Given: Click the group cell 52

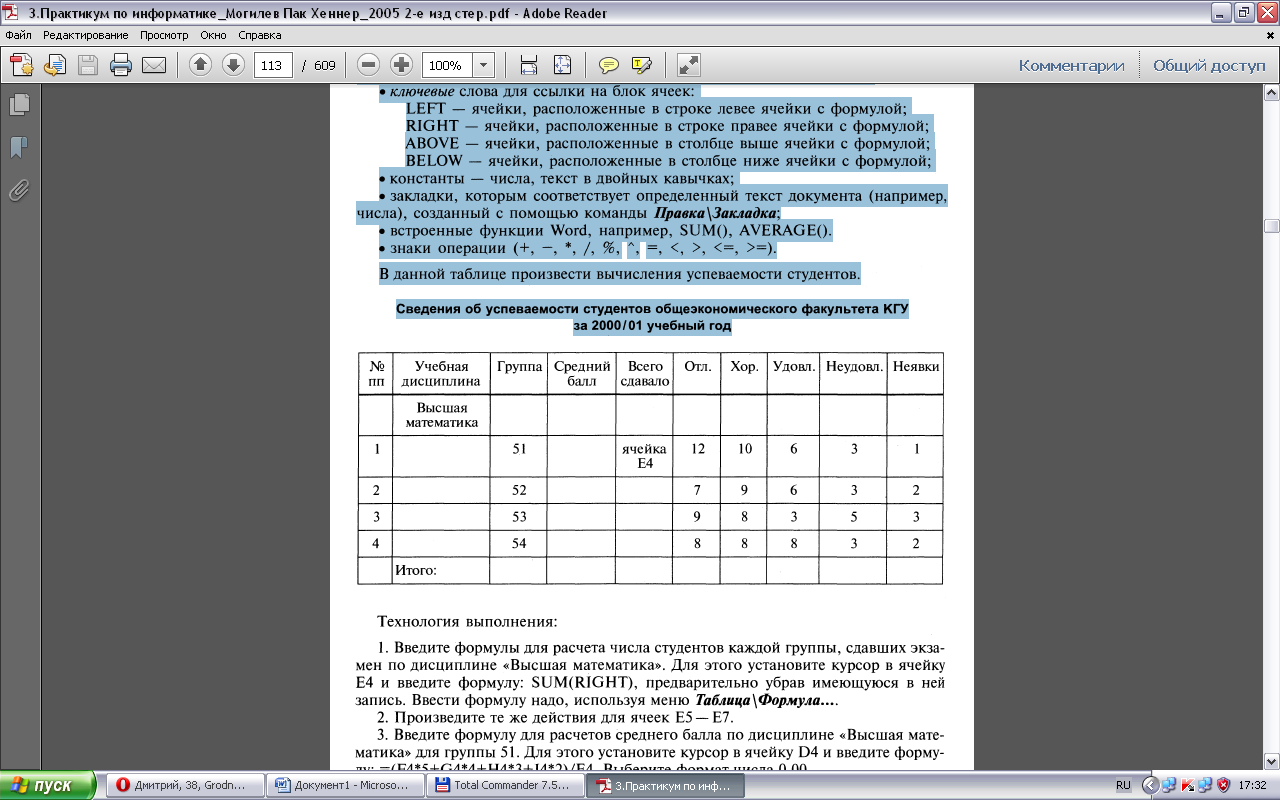Looking at the screenshot, I should [518, 490].
